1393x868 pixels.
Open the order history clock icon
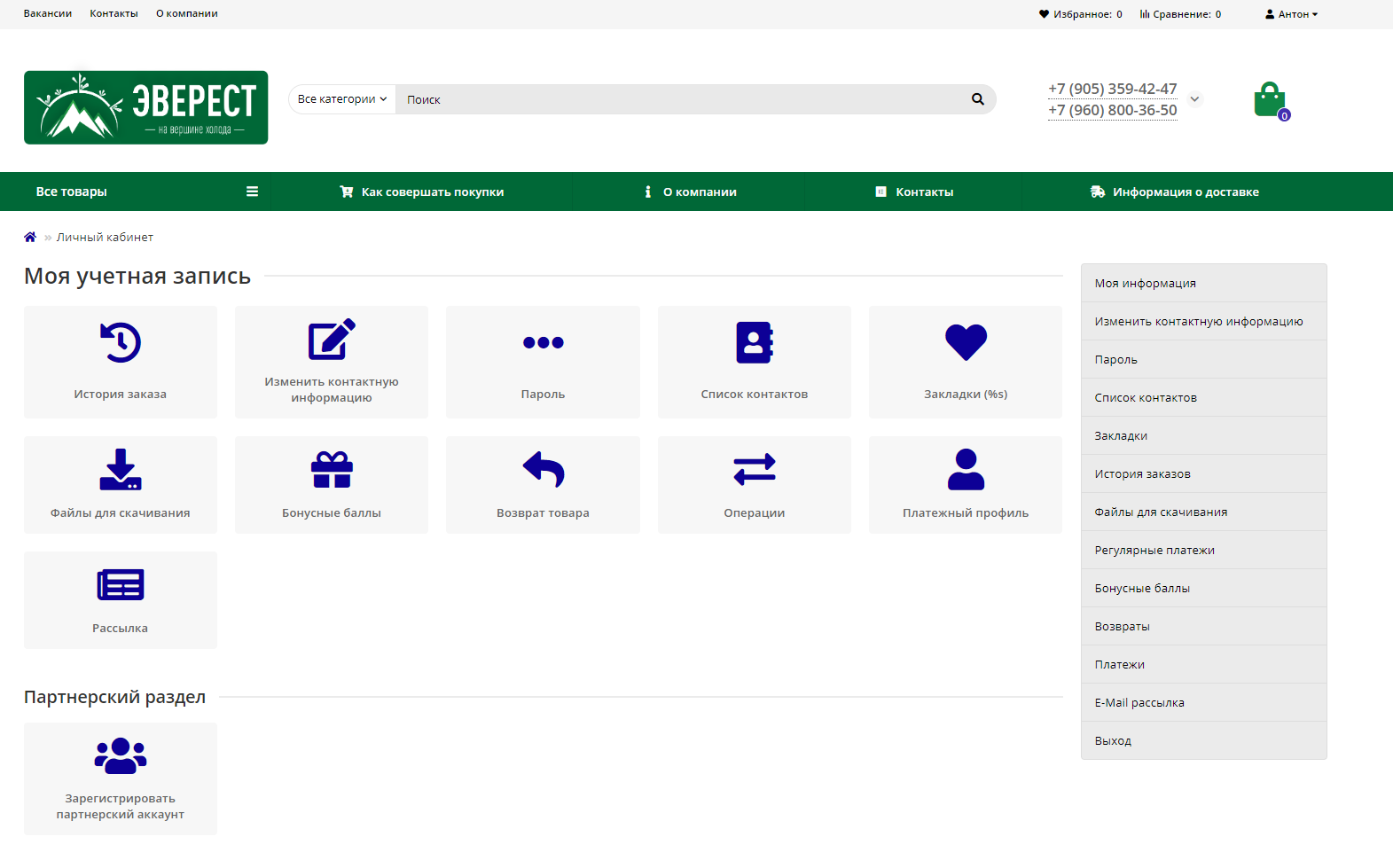pyautogui.click(x=121, y=342)
